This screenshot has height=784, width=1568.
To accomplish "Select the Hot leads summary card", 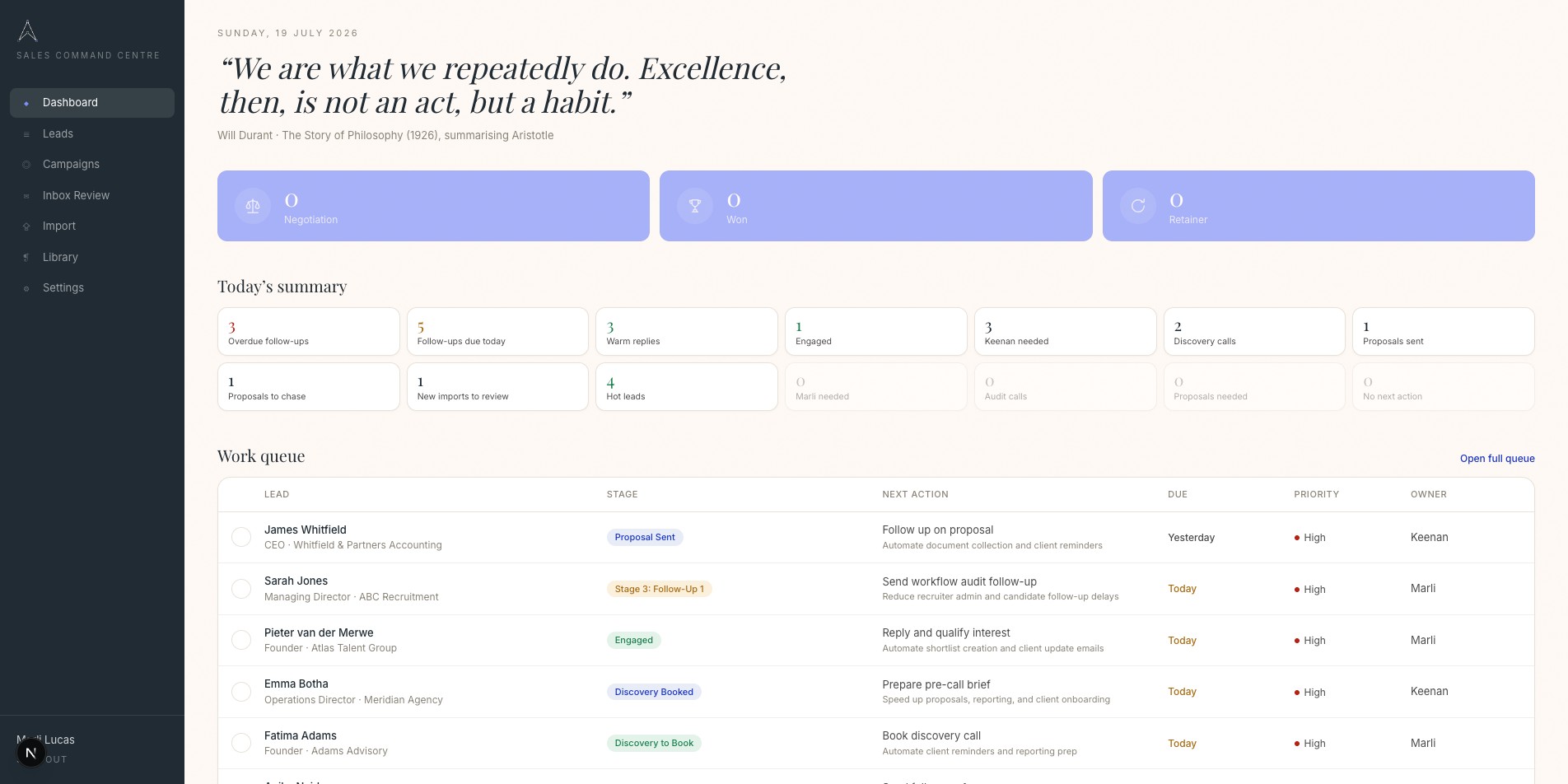I will (x=687, y=387).
